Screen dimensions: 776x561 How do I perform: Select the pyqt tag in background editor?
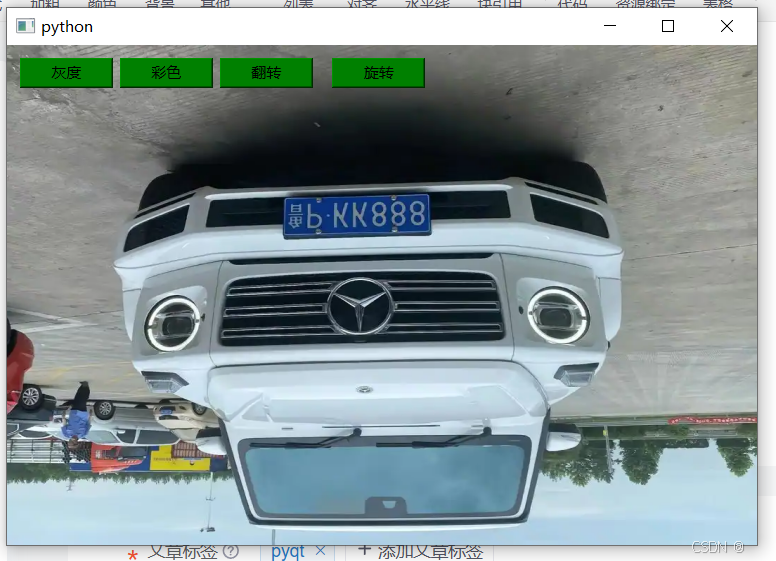(288, 552)
